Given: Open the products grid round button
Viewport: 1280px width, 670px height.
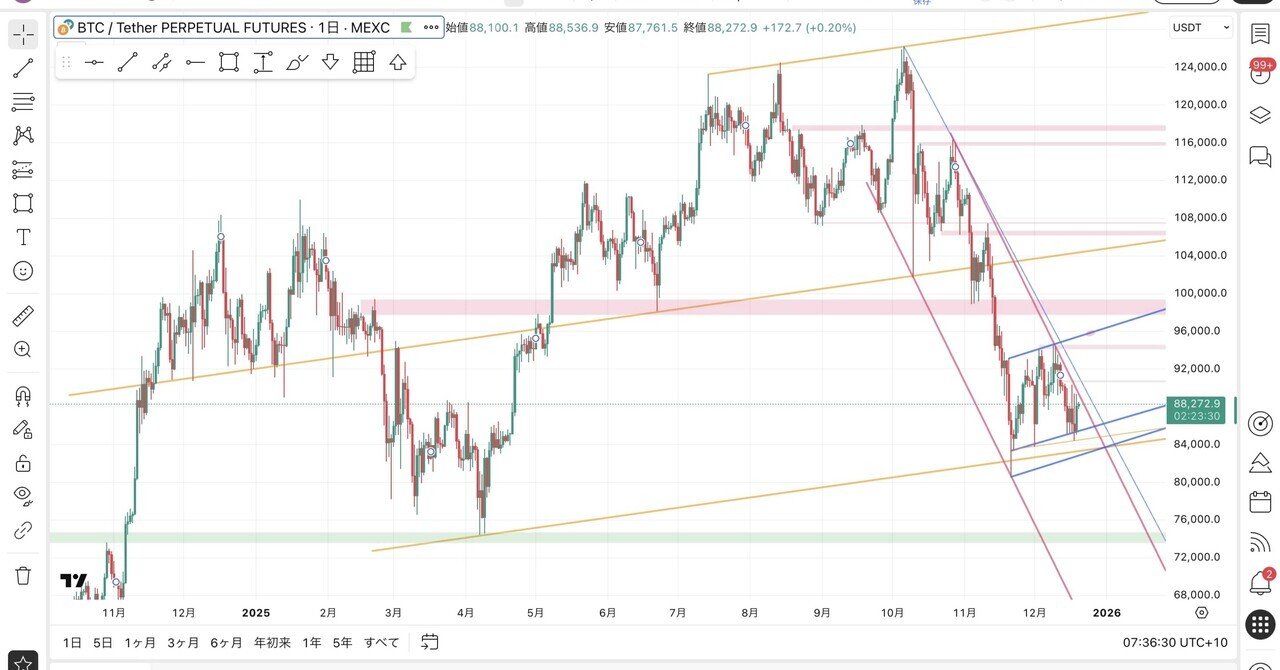Looking at the screenshot, I should pyautogui.click(x=1260, y=625).
